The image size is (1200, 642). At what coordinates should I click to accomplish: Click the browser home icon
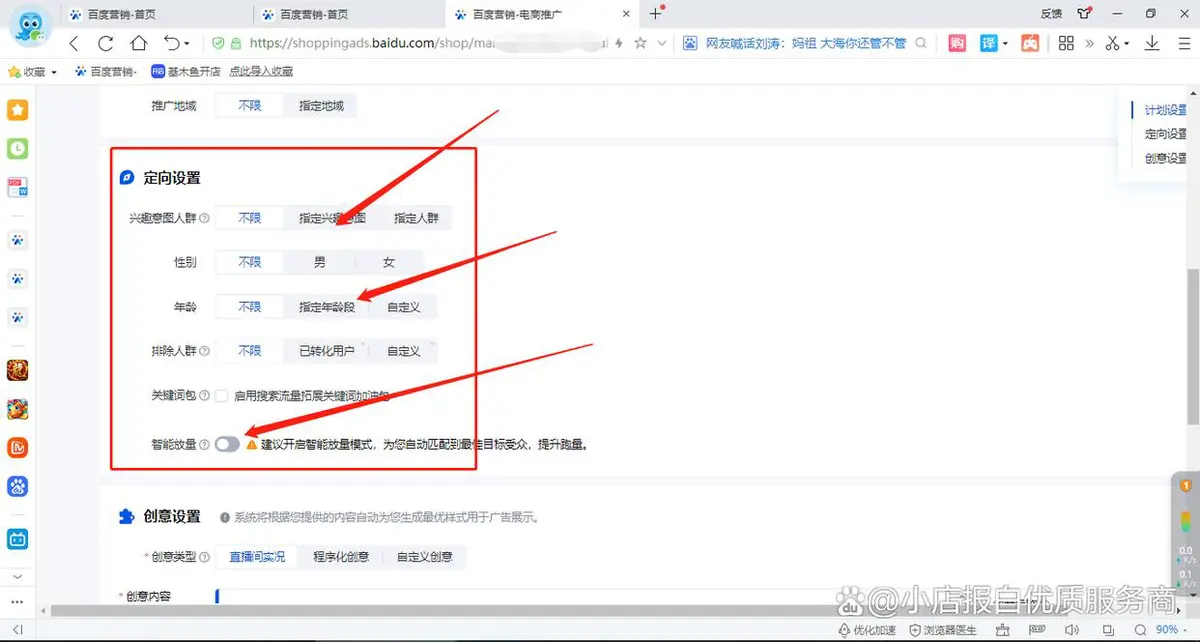pyautogui.click(x=138, y=43)
